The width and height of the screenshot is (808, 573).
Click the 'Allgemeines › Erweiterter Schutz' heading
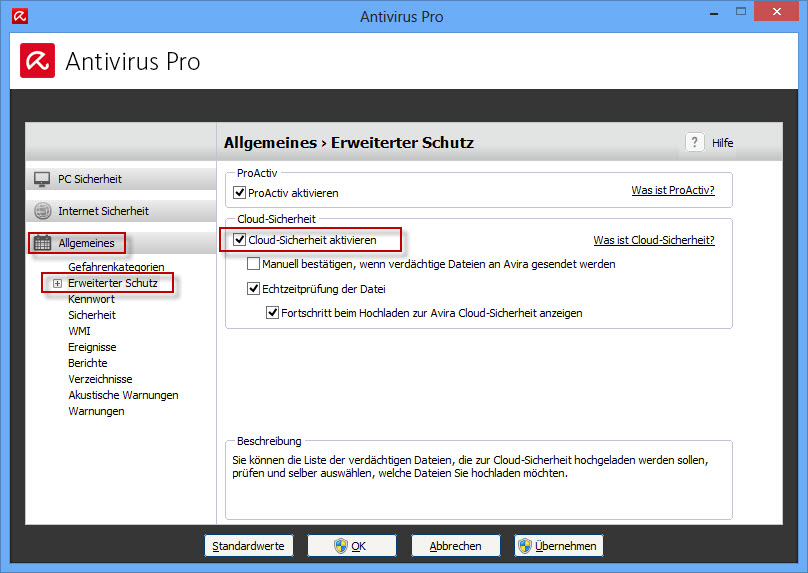pos(349,142)
